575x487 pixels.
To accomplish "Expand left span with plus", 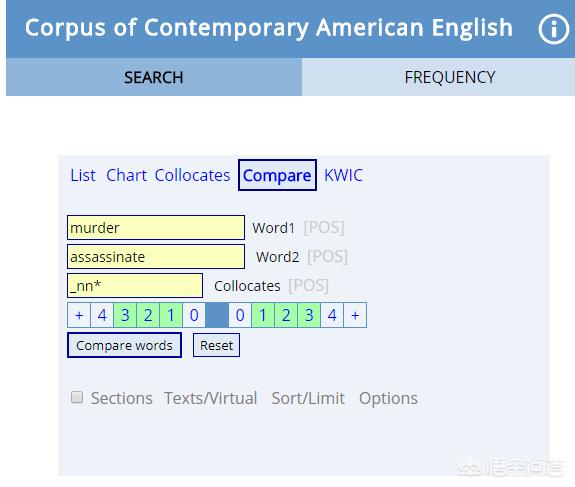I will tap(79, 315).
